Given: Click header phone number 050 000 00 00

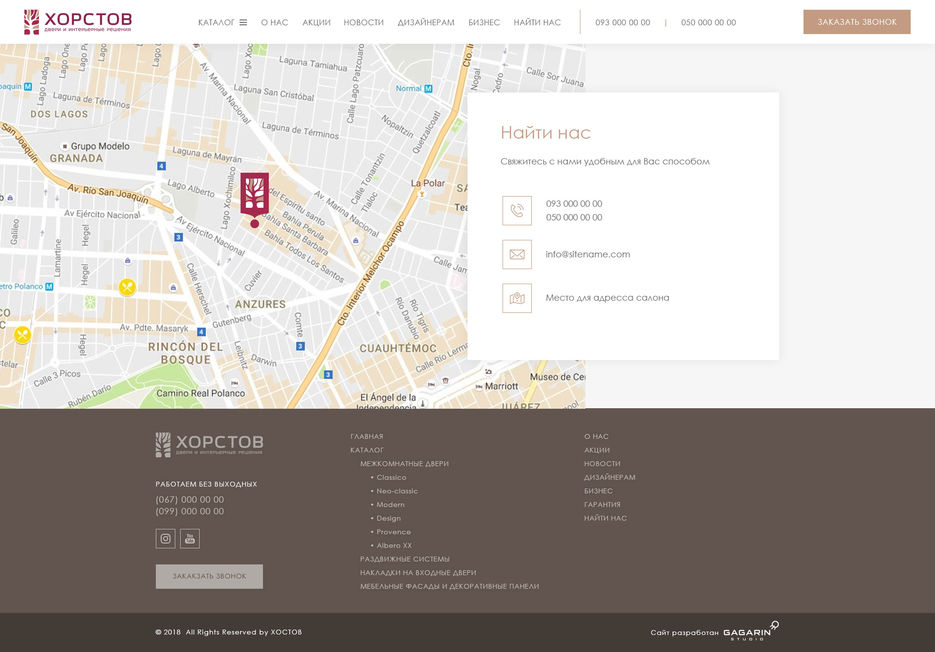Looking at the screenshot, I should [708, 22].
